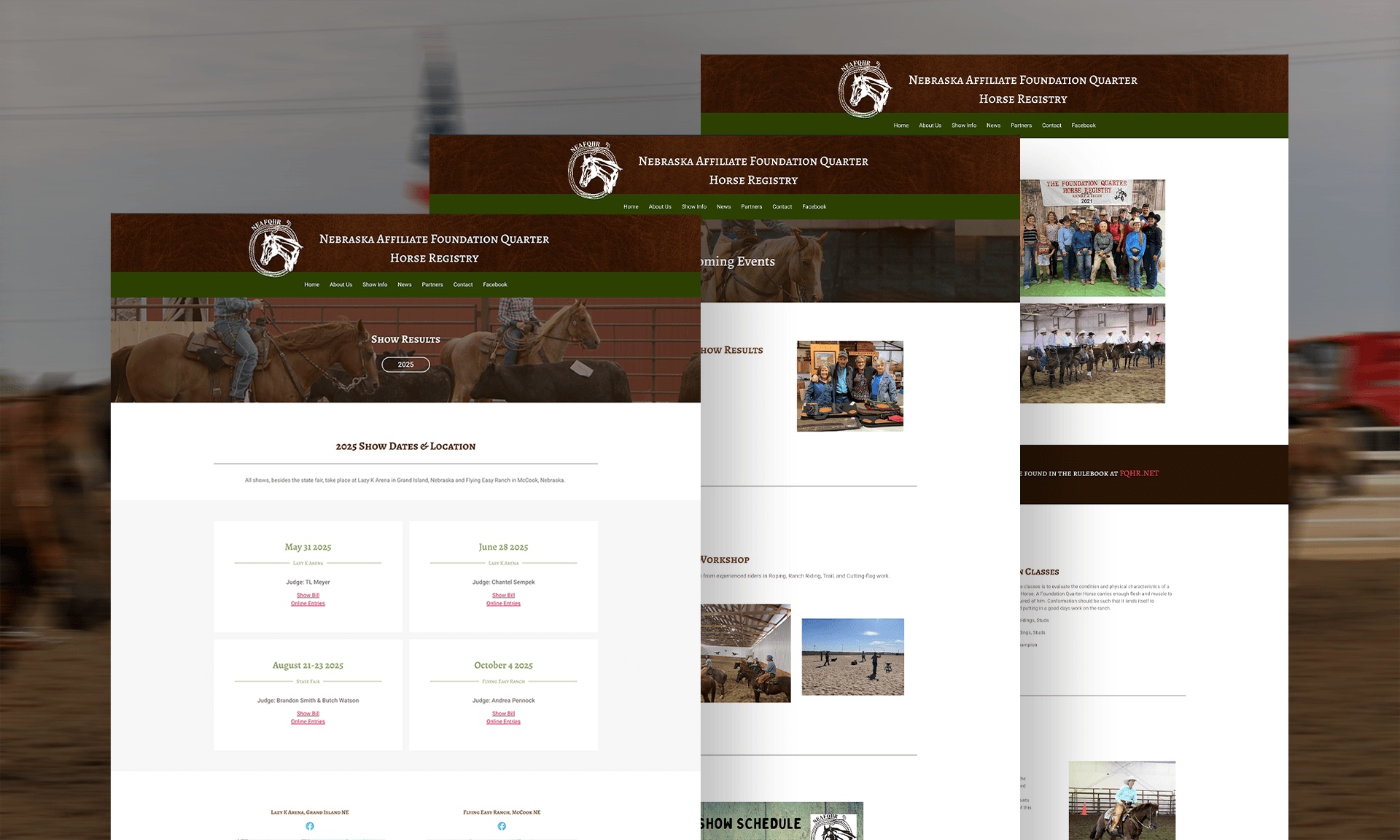Follow the FQHR.NET rulebook link
Screen dimensions: 1400x840
[x=1139, y=473]
